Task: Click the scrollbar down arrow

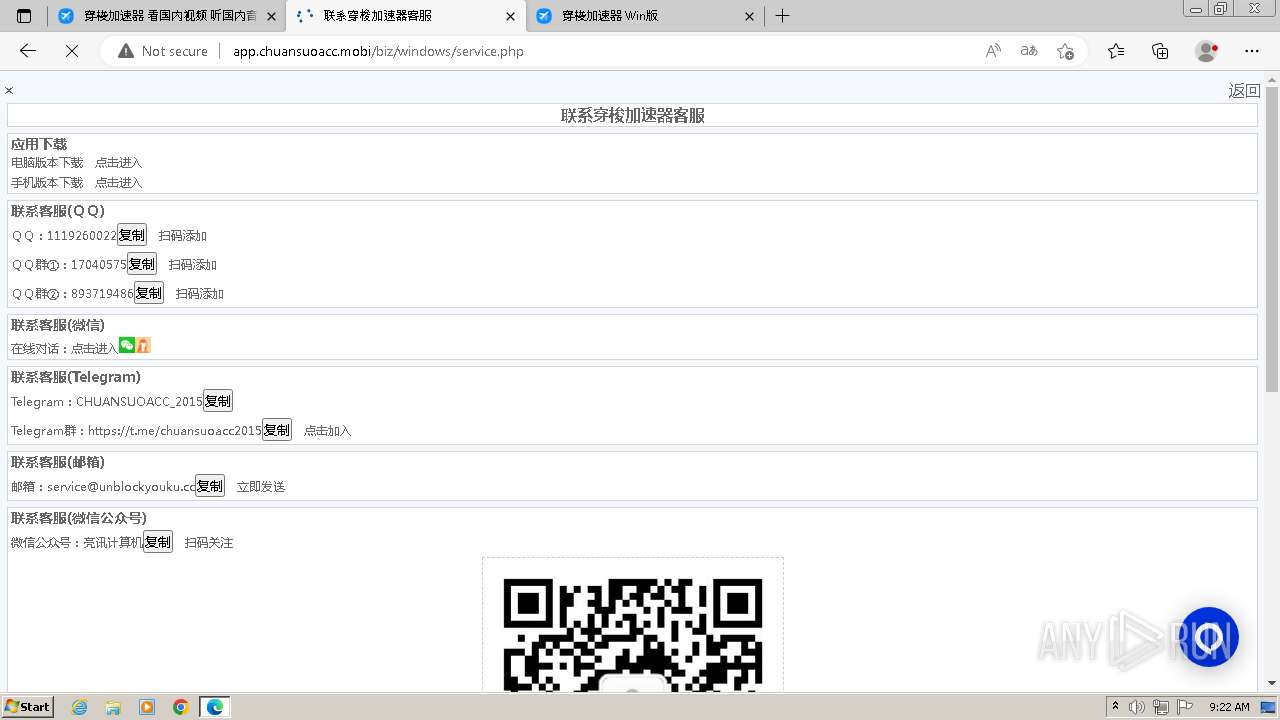Action: pos(1272,683)
